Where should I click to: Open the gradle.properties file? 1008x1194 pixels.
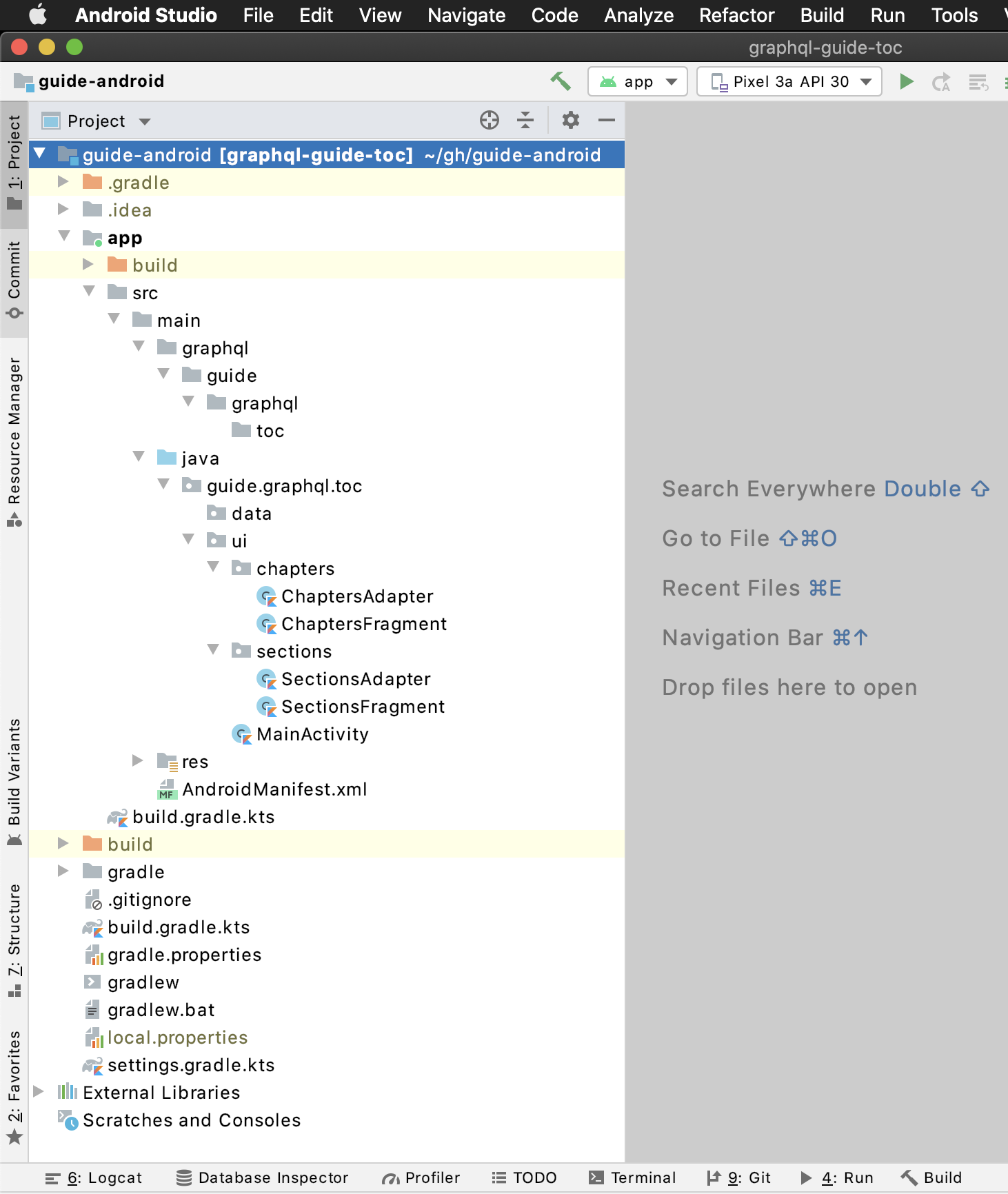(172, 955)
